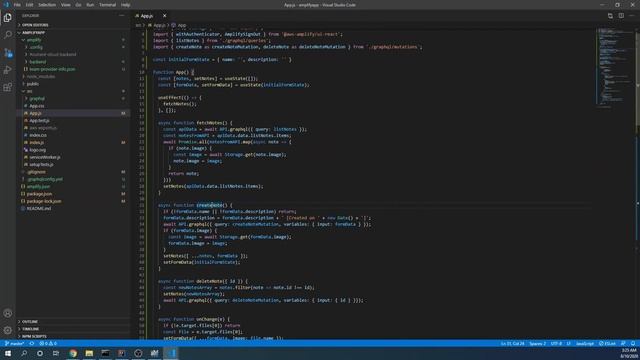Image resolution: width=640 pixels, height=360 pixels.
Task: Open the Help menu
Action: pos(126,5)
